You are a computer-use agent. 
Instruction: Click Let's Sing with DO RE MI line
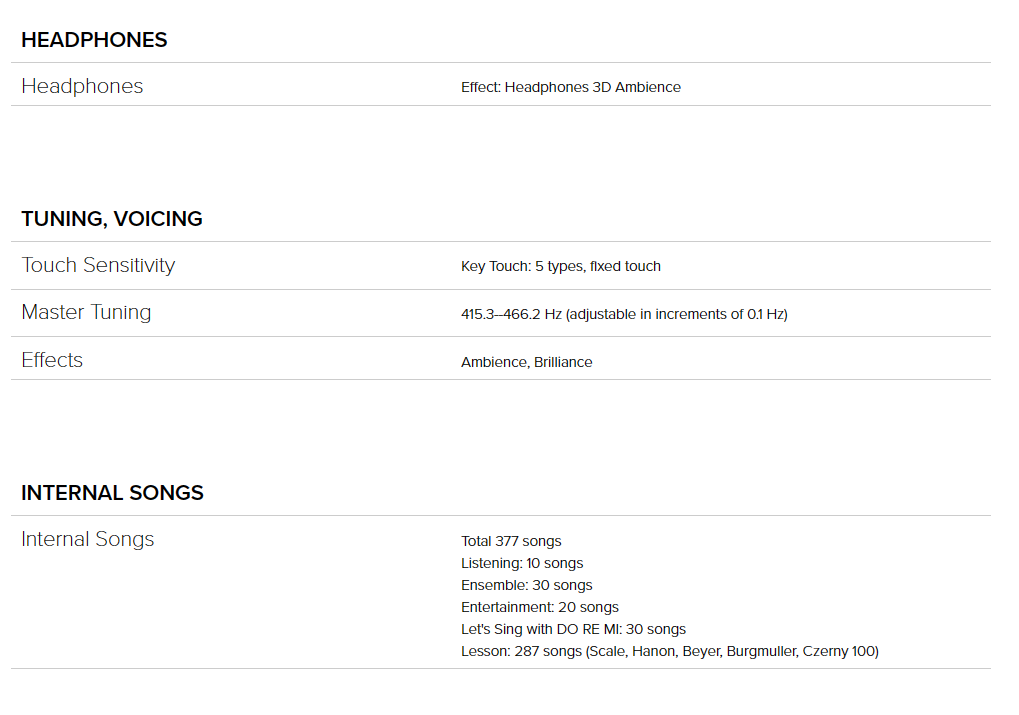[573, 629]
